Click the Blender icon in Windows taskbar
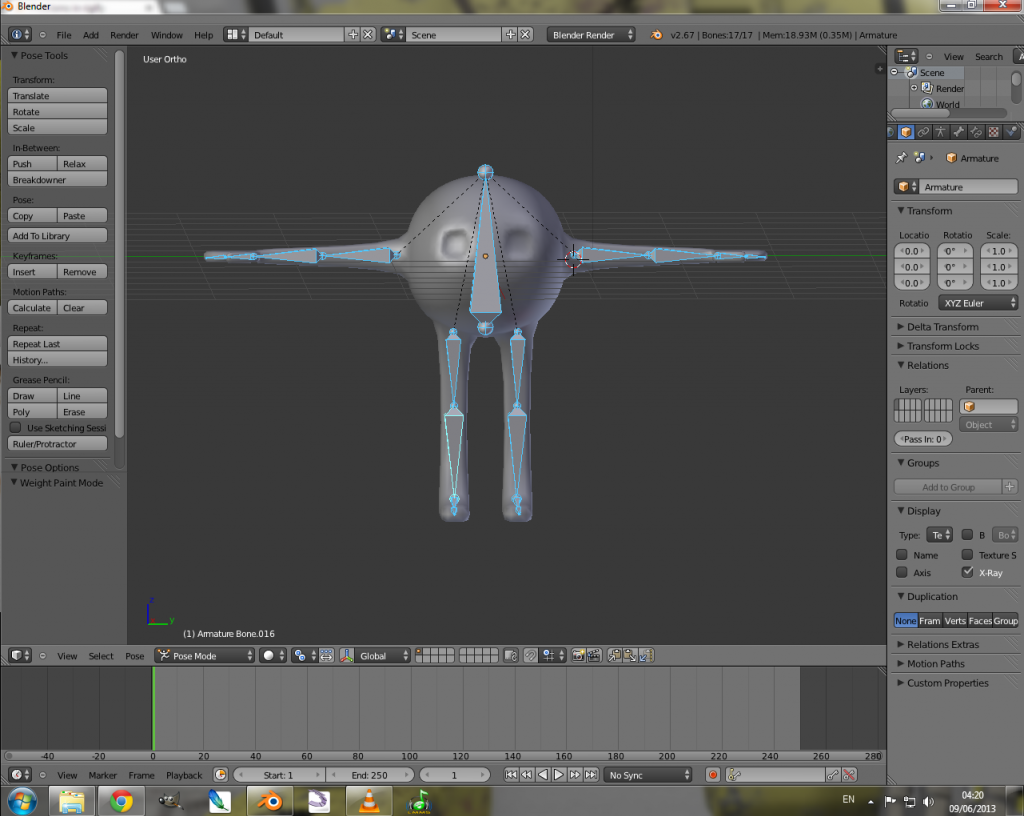The height and width of the screenshot is (816, 1024). [269, 801]
